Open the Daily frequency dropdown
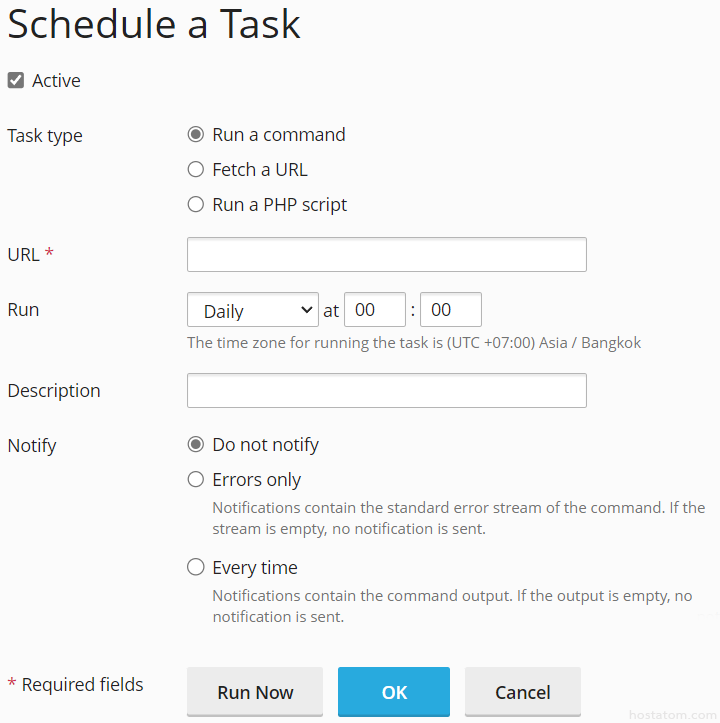This screenshot has width=720, height=723. [253, 310]
